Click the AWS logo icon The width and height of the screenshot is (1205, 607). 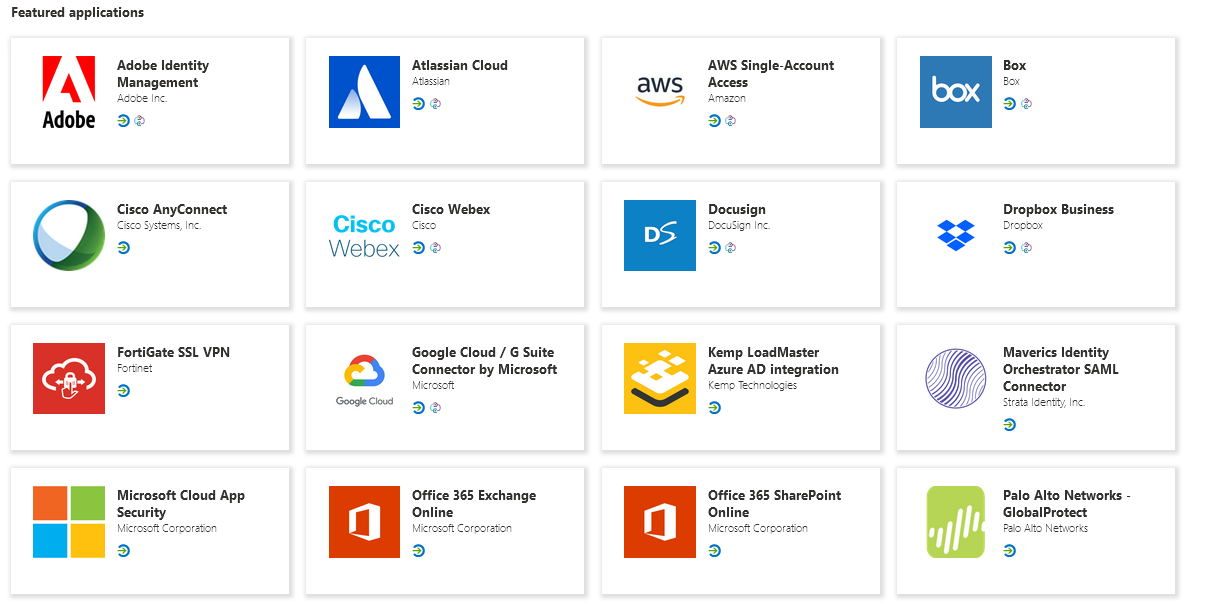coord(660,92)
